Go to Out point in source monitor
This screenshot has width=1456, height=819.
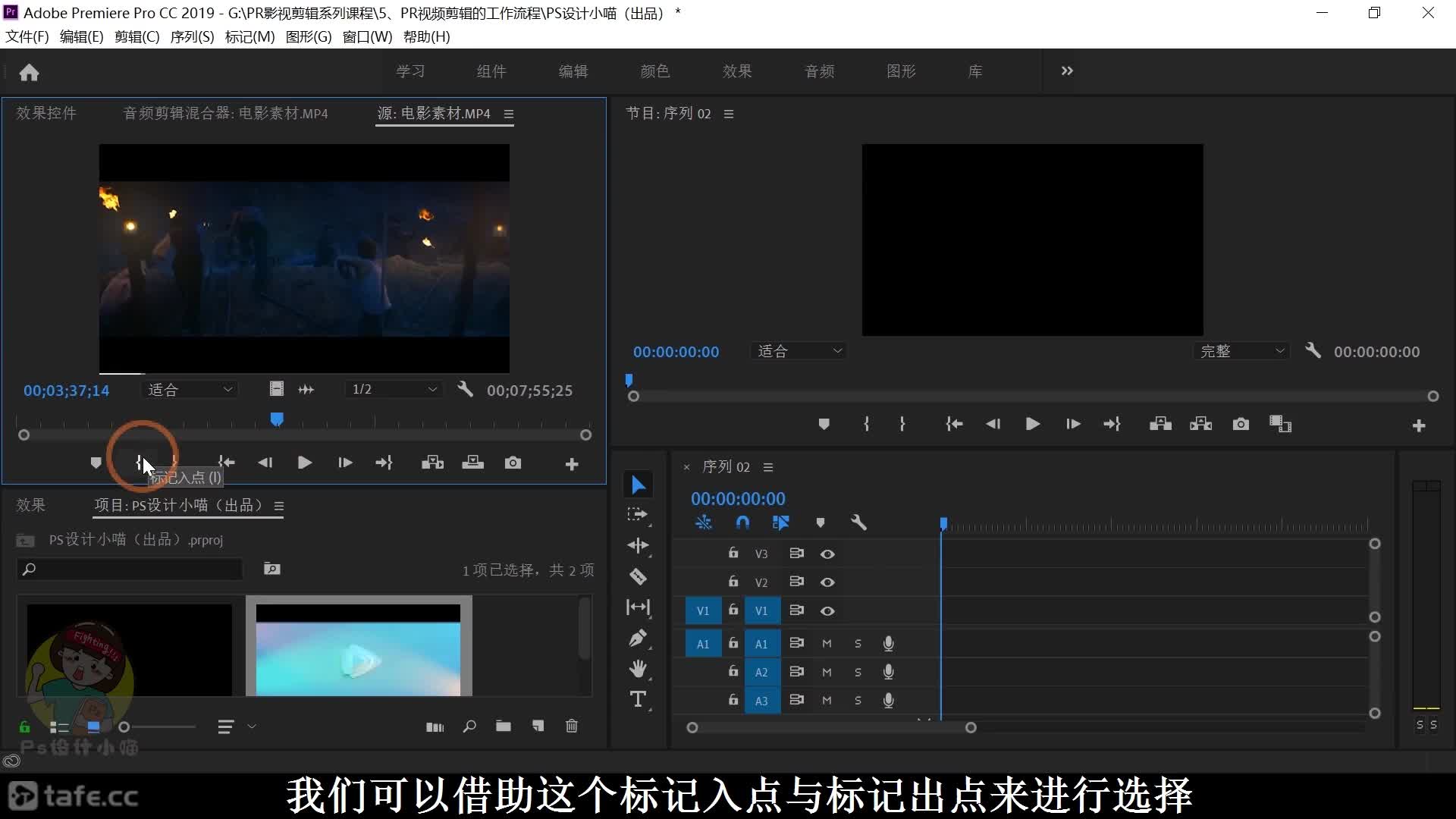384,463
